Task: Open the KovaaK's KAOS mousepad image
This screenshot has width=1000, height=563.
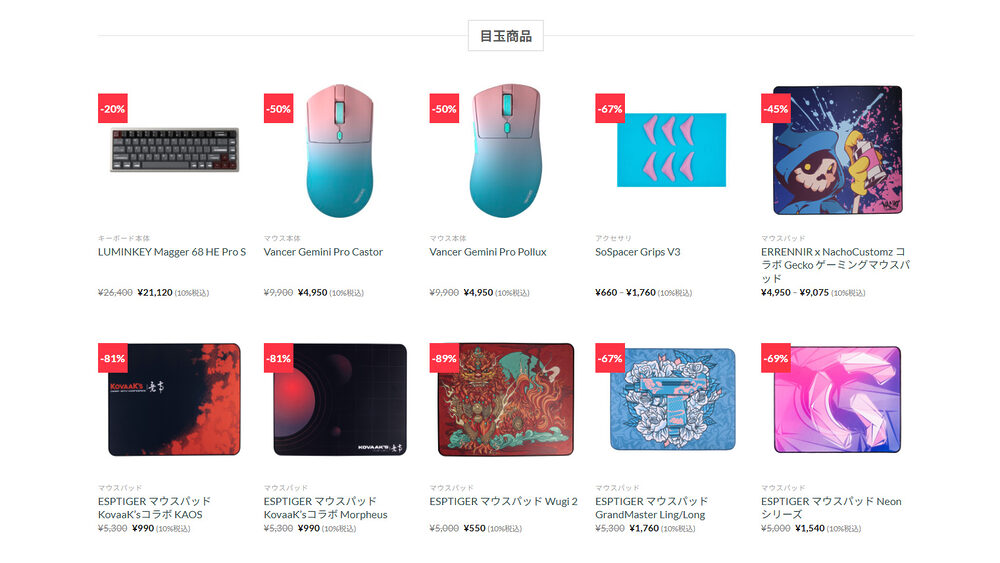Action: pos(174,400)
